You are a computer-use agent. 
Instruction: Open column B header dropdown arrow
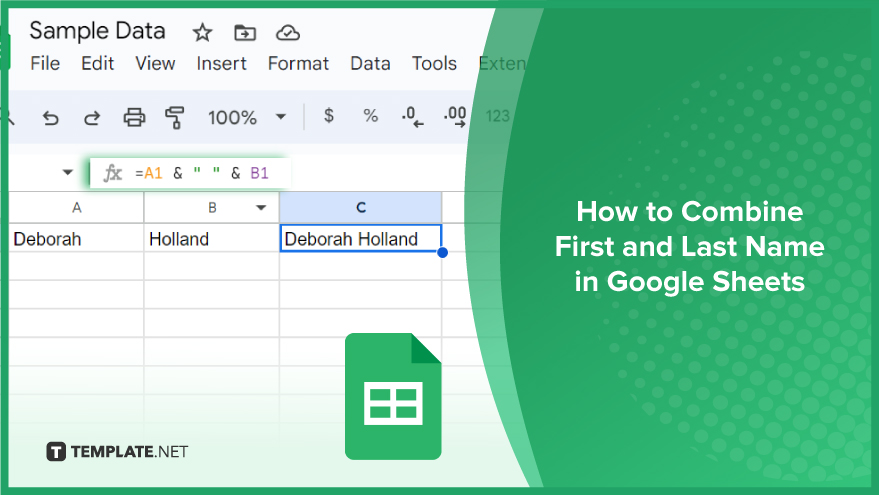tap(261, 207)
